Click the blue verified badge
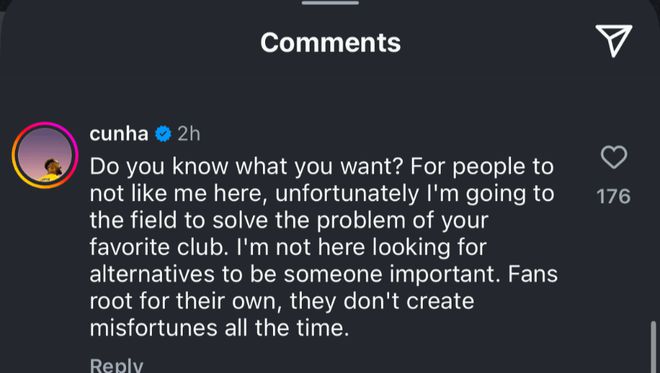This screenshot has width=660, height=373. click(x=163, y=134)
